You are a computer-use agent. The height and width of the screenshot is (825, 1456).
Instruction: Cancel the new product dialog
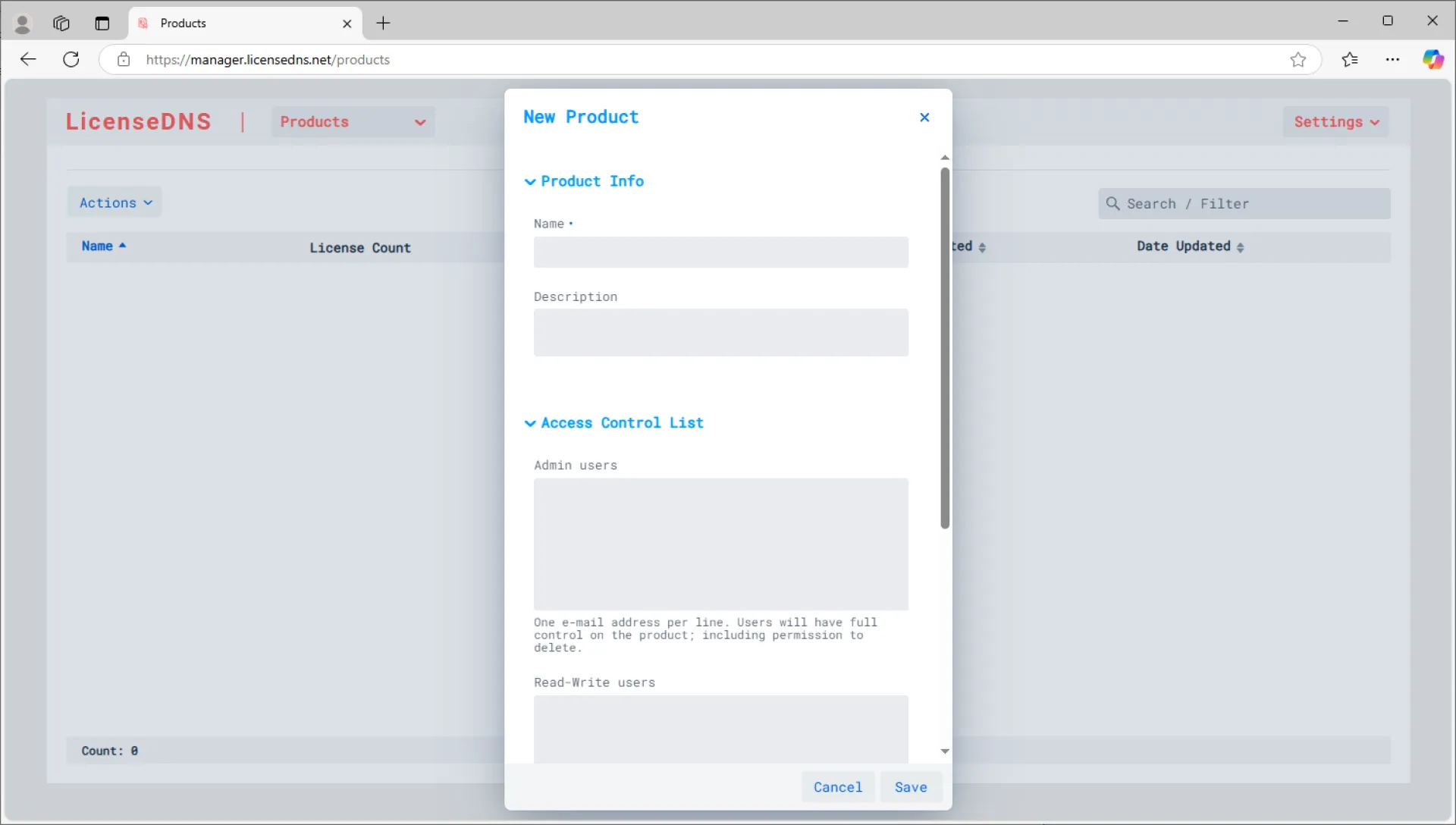pyautogui.click(x=837, y=787)
